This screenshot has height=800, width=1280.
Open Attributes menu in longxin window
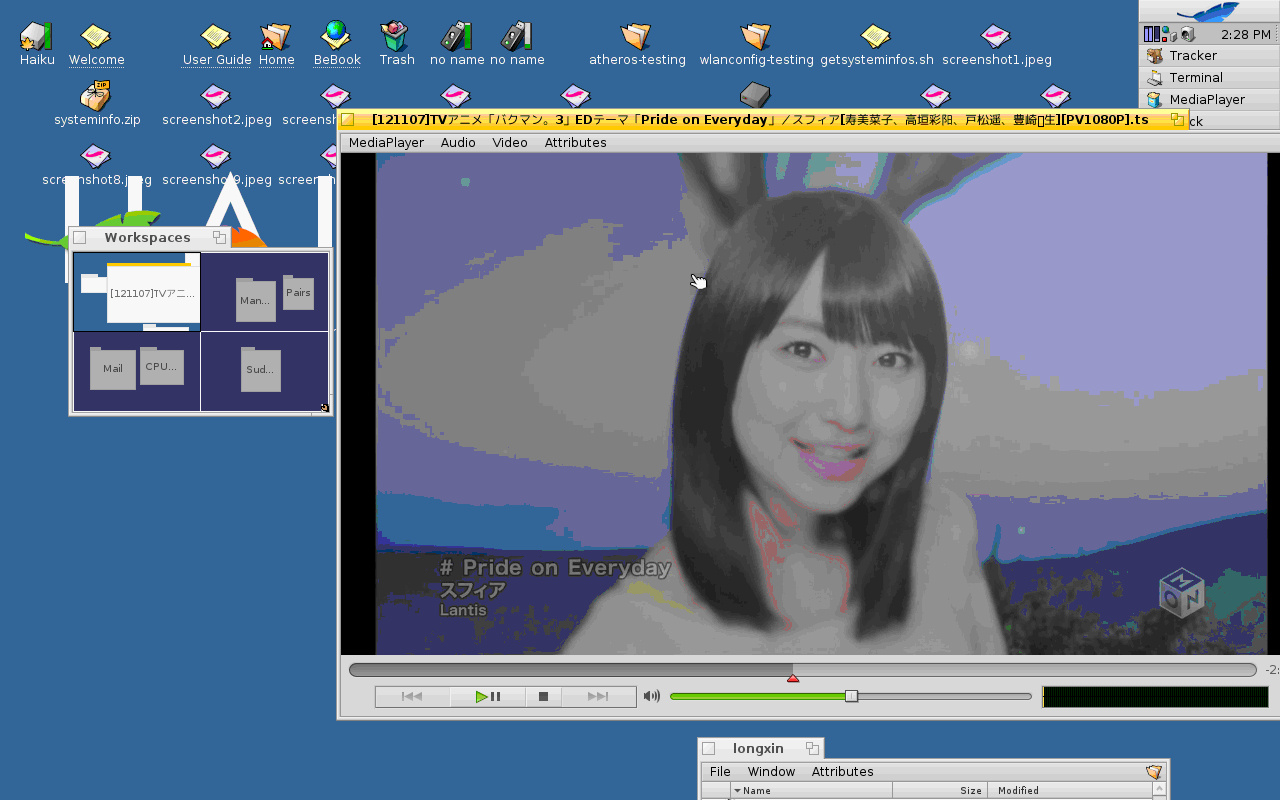(842, 772)
